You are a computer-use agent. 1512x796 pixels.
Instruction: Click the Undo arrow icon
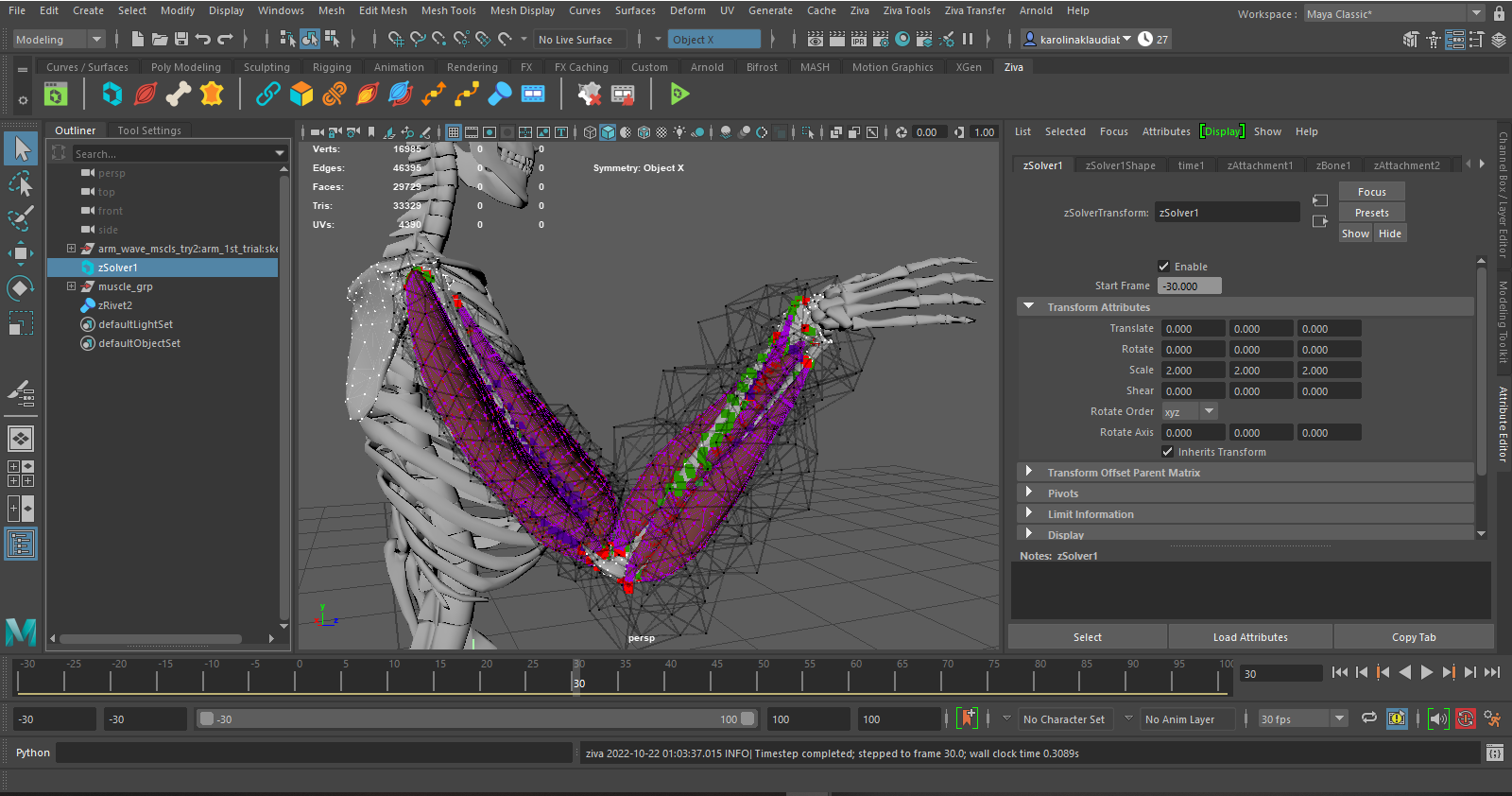pos(203,39)
